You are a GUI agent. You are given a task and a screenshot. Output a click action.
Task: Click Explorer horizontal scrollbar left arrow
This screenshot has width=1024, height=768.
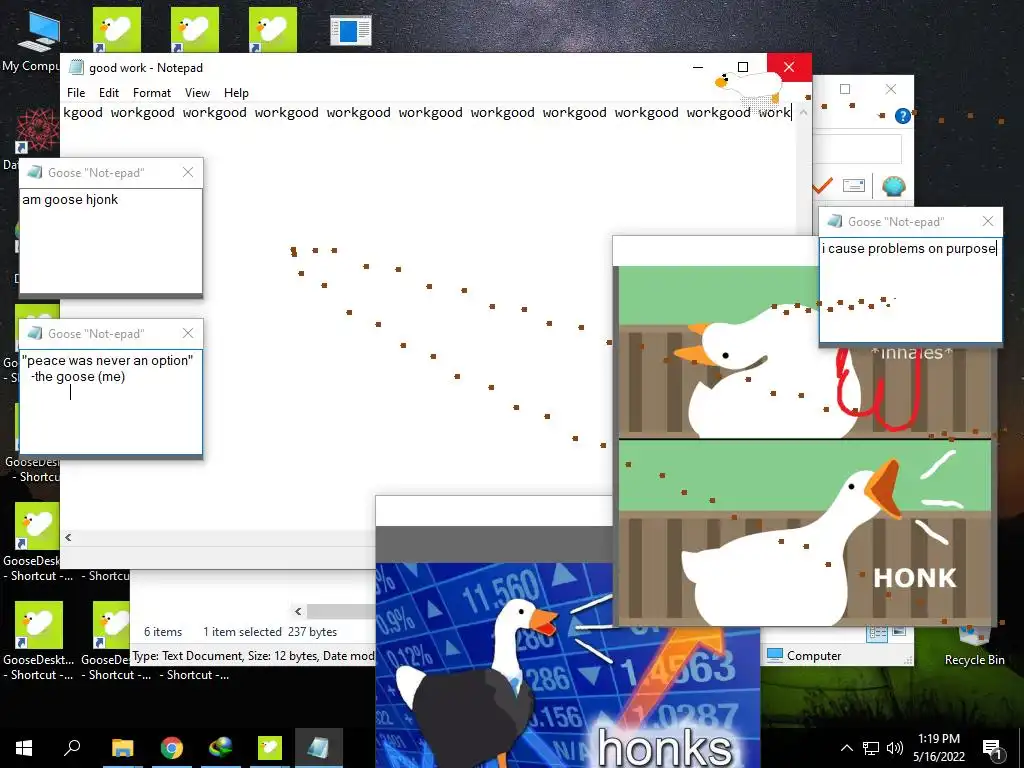298,611
